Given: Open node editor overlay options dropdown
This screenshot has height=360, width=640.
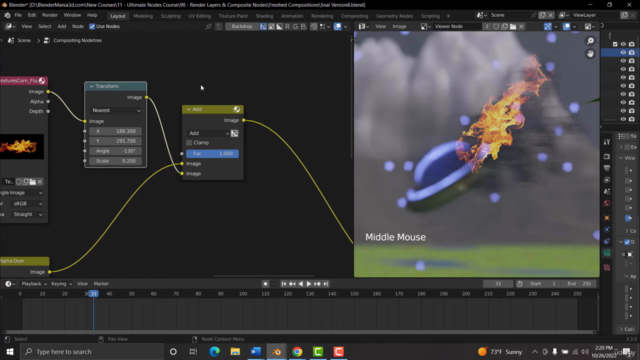Looking at the screenshot, I should coord(345,27).
